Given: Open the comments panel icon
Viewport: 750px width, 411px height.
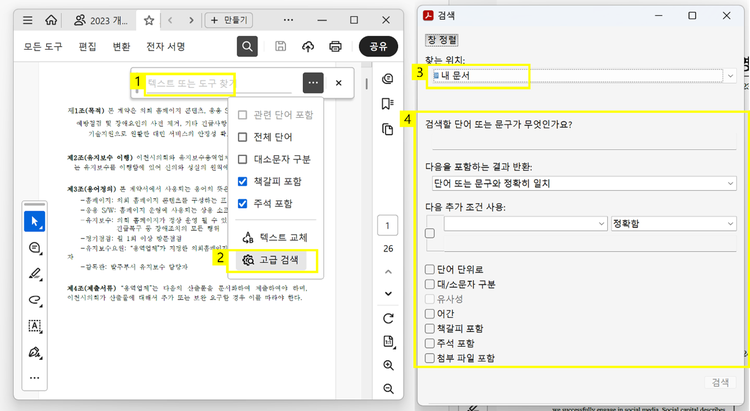Looking at the screenshot, I should 388,78.
